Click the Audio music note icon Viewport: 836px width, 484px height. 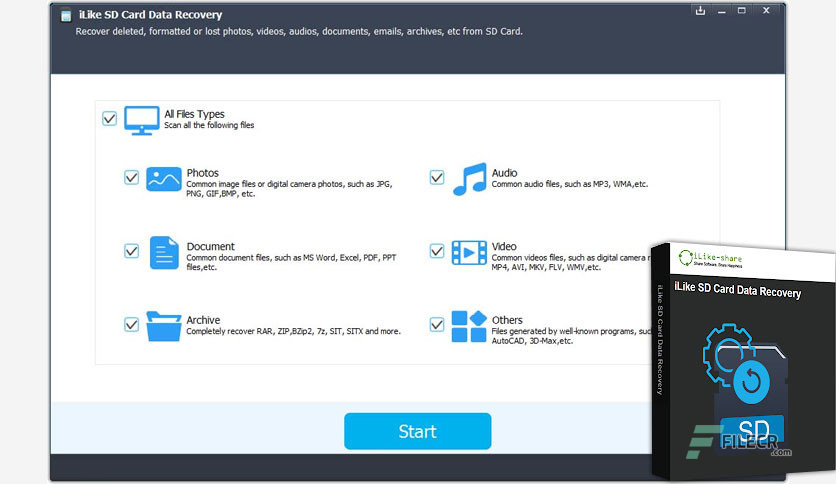click(x=470, y=179)
